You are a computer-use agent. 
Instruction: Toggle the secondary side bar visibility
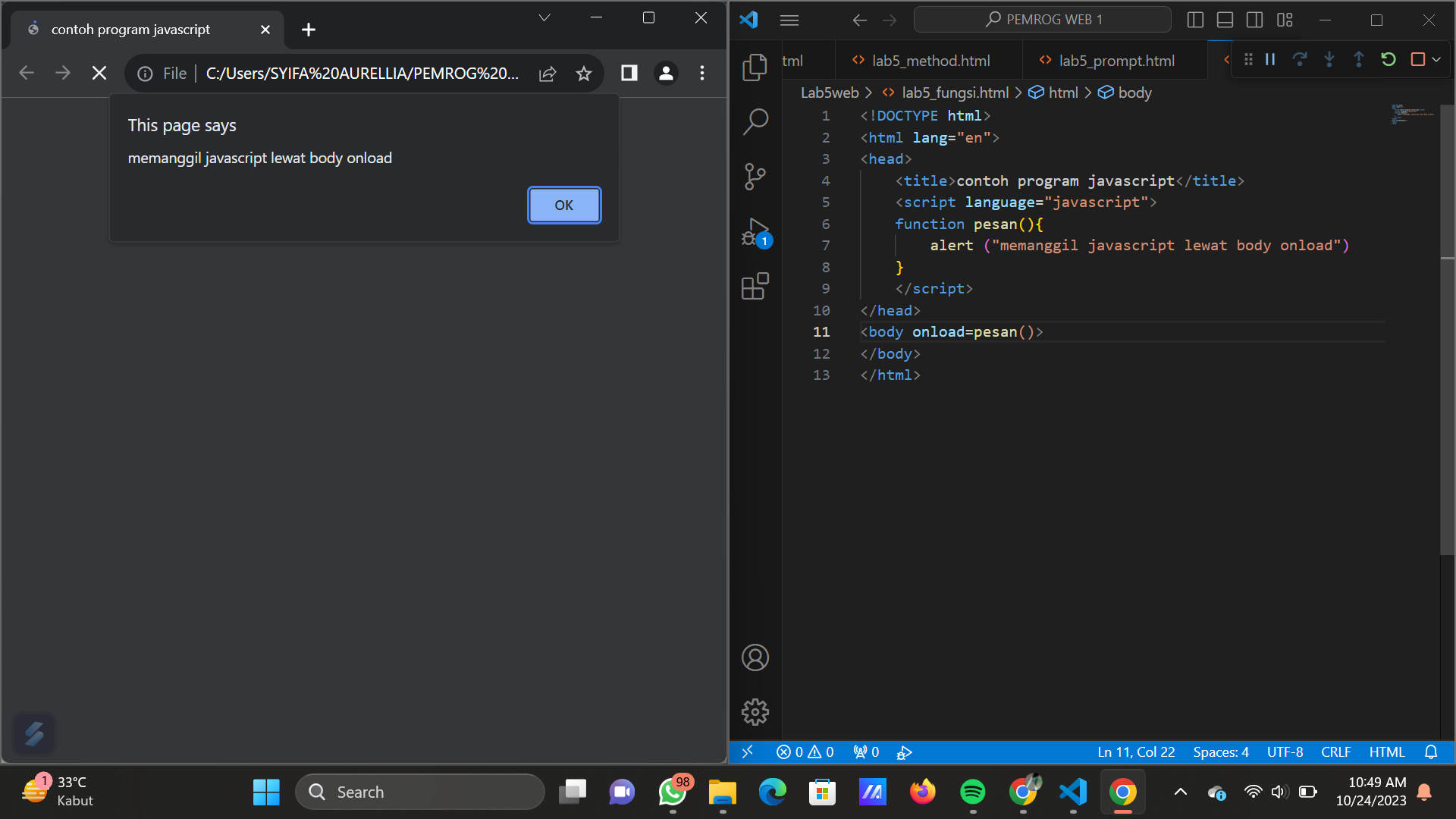[1255, 20]
